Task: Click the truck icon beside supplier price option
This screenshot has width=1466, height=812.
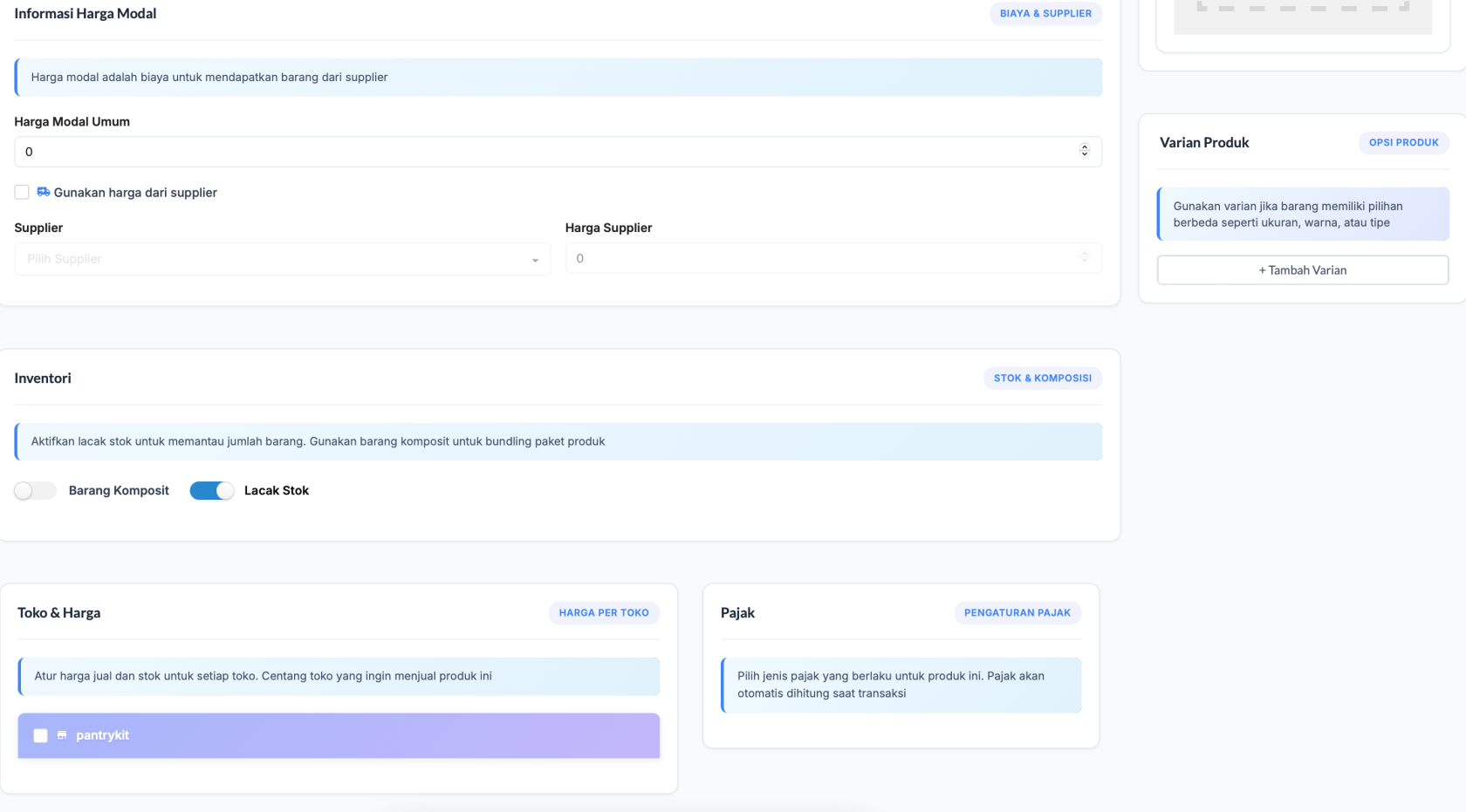Action: coord(43,192)
